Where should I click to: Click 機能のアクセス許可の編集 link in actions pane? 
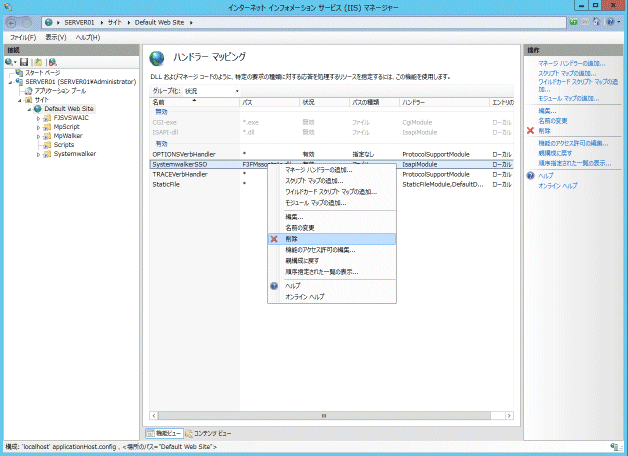573,143
